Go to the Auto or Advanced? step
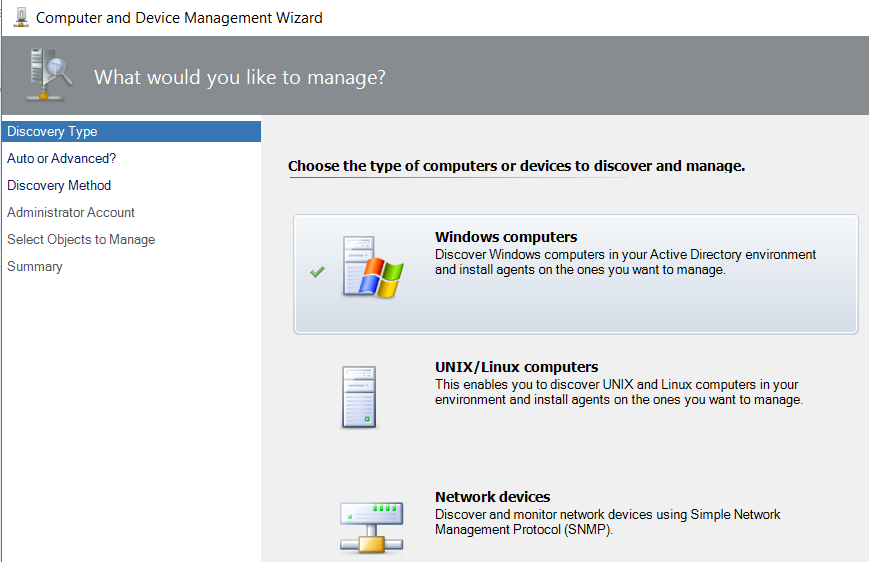This screenshot has height=562, width=869. pos(62,159)
